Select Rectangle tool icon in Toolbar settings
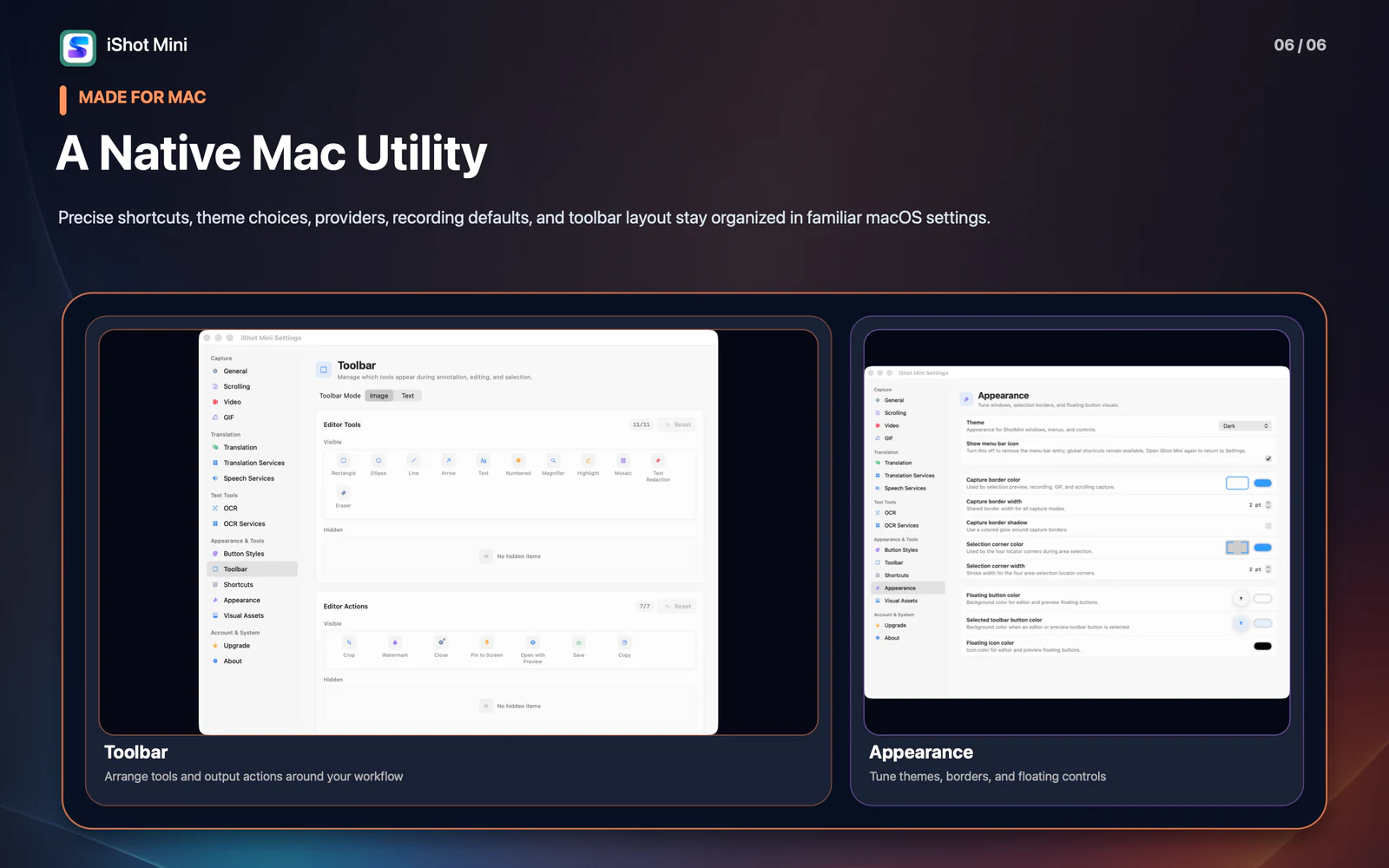 click(344, 460)
